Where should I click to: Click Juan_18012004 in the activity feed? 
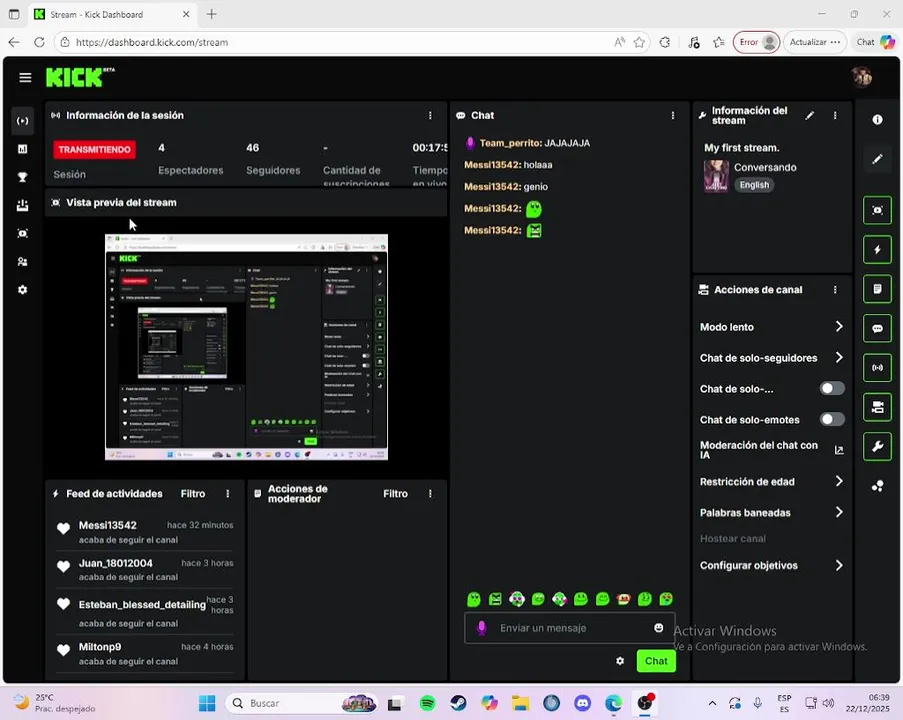pos(116,563)
